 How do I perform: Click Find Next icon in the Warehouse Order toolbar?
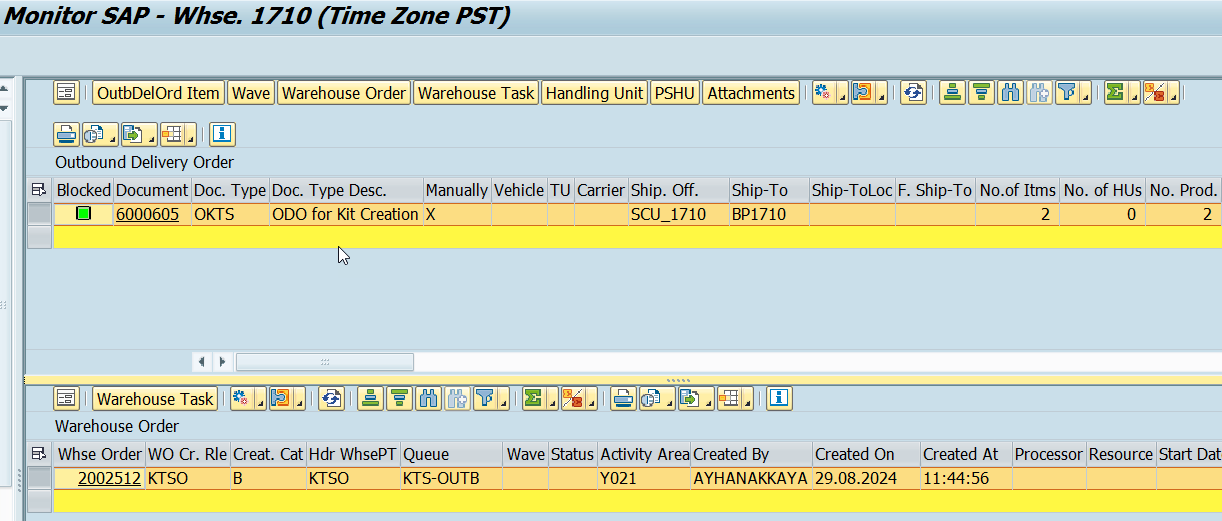(458, 398)
